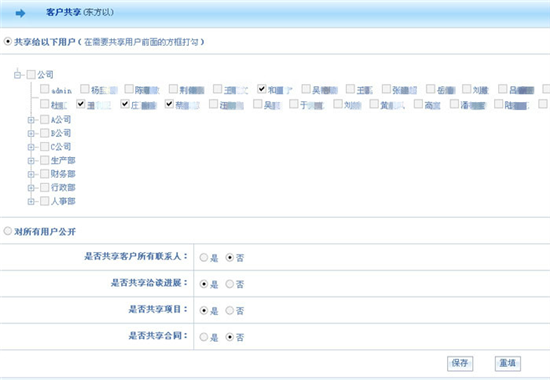Uncheck the user checkbox starting with 庄
The height and width of the screenshot is (380, 550).
tap(125, 104)
